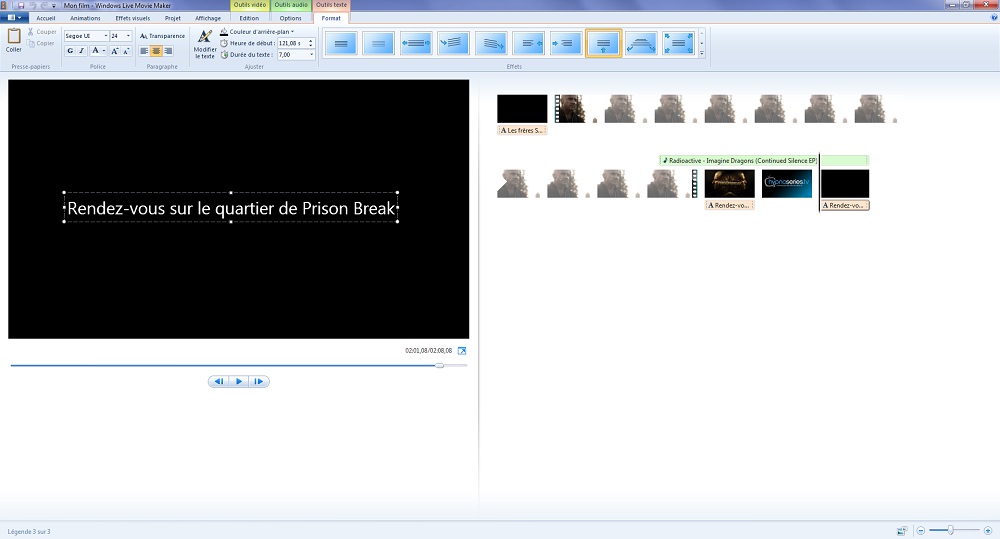Select the stretch horizontal text effect
This screenshot has width=1000, height=539.
pyautogui.click(x=416, y=43)
